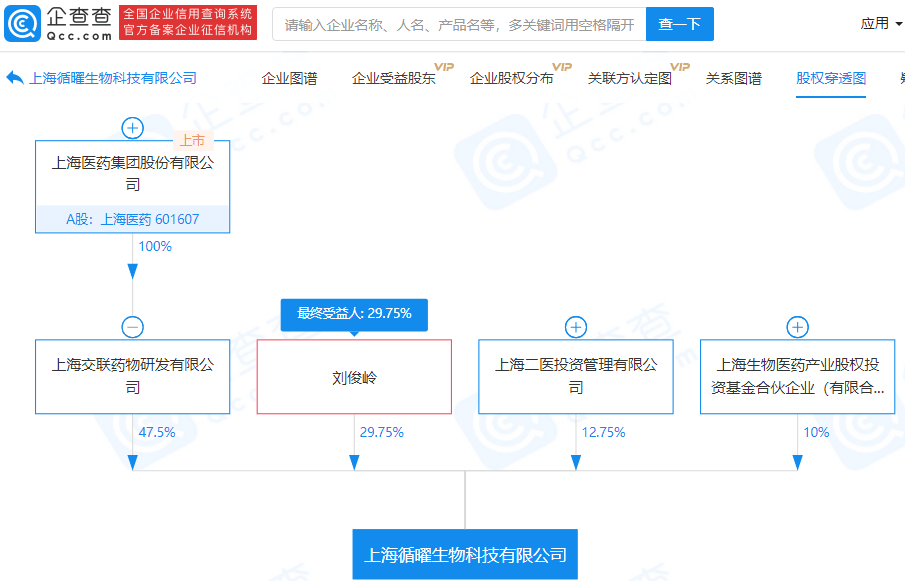Click the blue back arrow icon
Screen dimensions: 905x581
click(x=15, y=78)
